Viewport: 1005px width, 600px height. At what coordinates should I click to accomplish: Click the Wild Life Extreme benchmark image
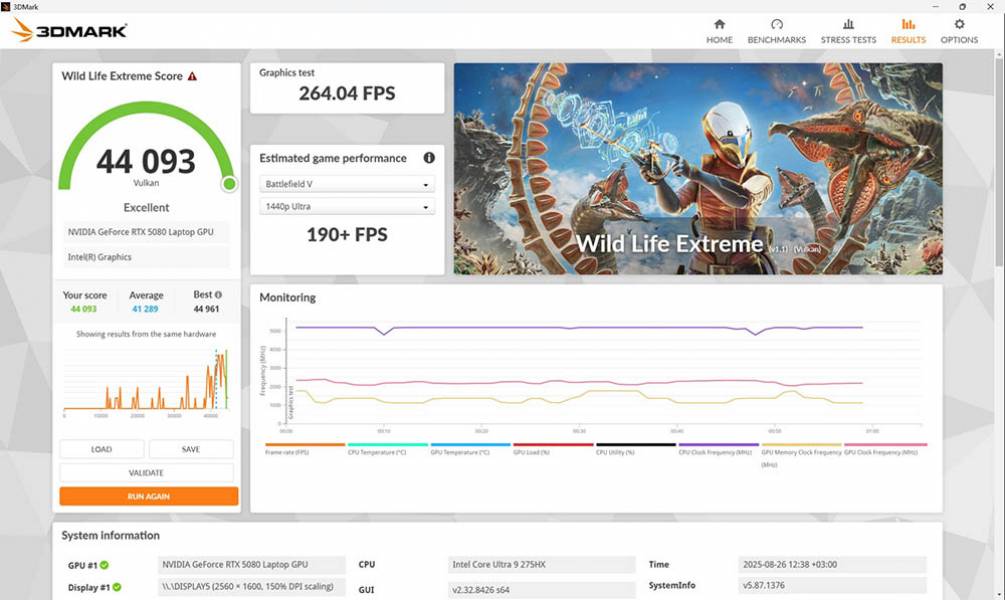pyautogui.click(x=697, y=168)
